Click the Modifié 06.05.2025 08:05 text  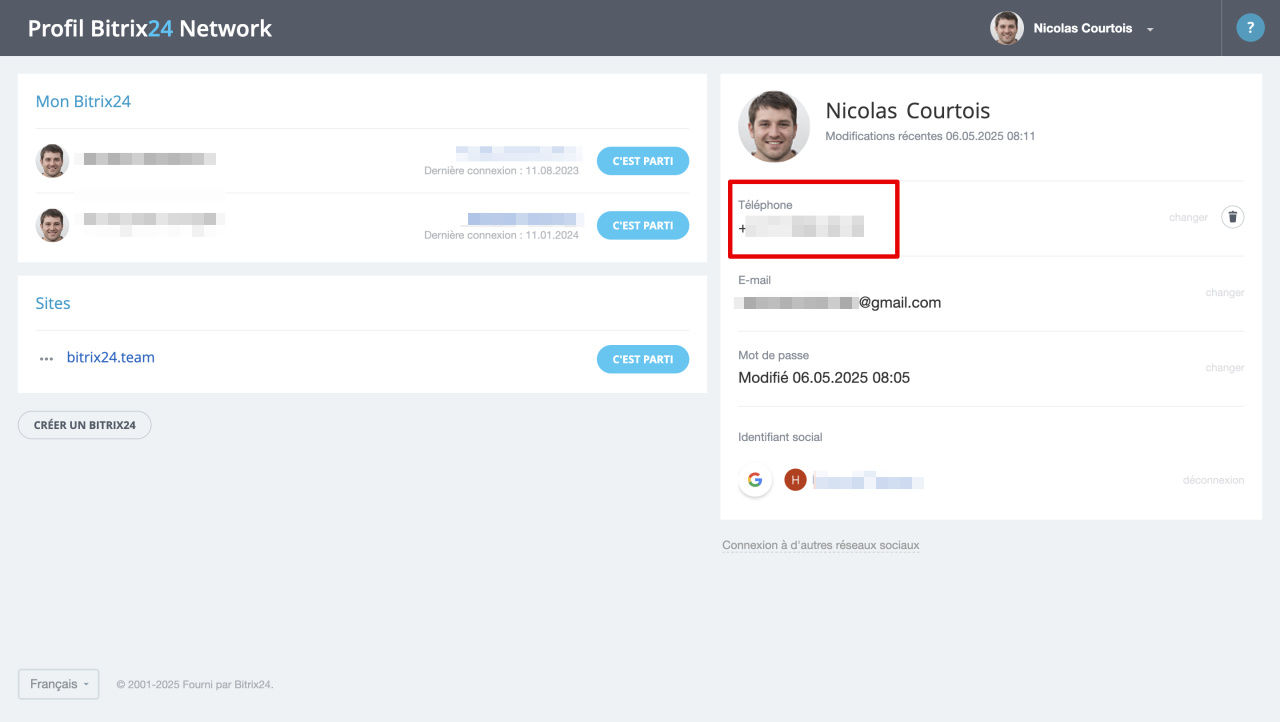[x=824, y=378]
